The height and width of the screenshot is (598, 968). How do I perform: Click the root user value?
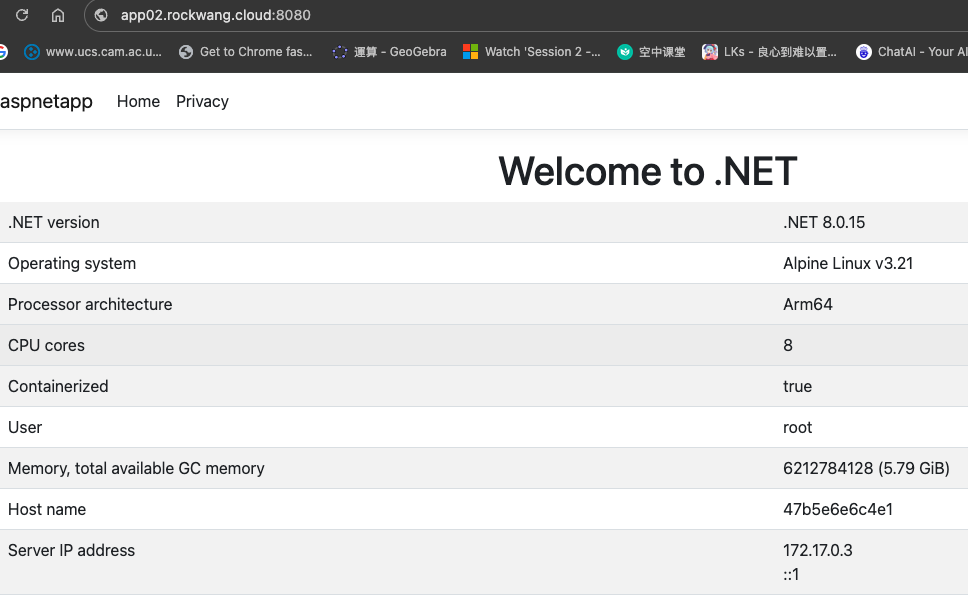pyautogui.click(x=798, y=428)
